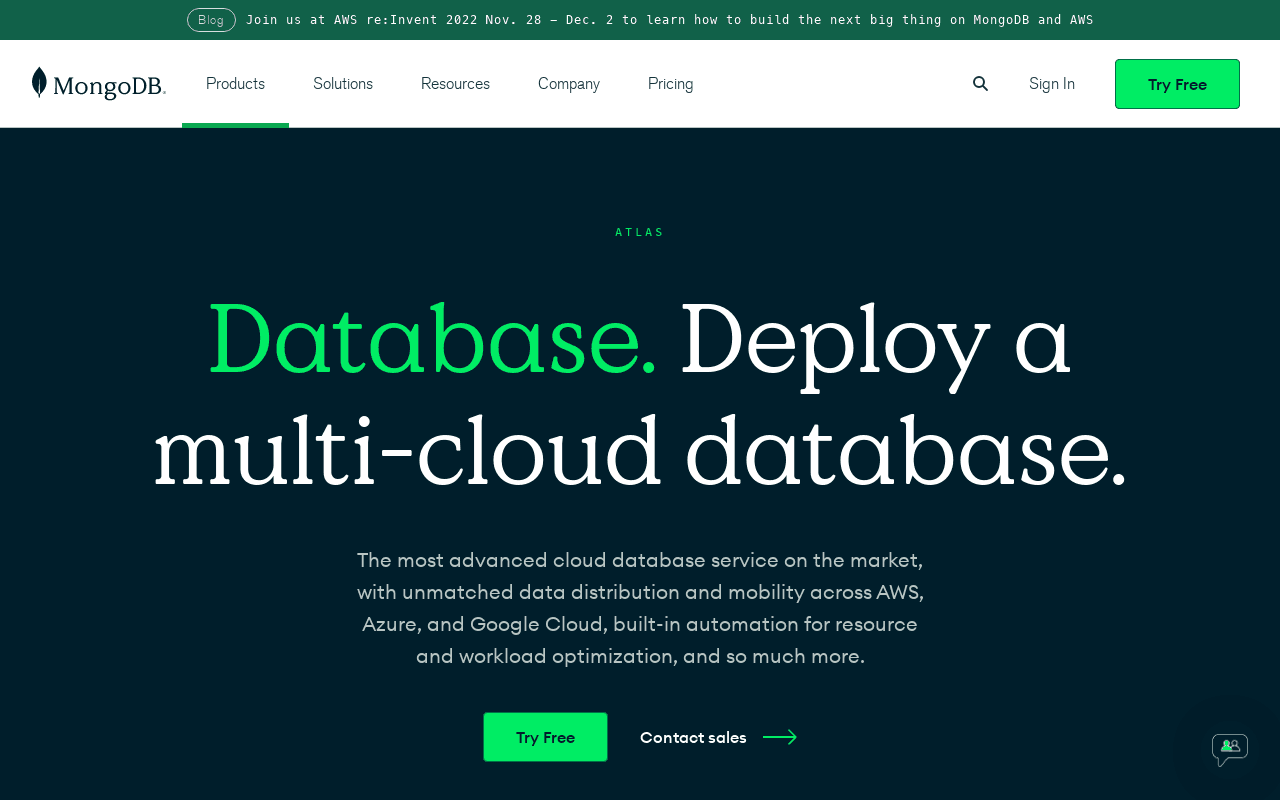The width and height of the screenshot is (1280, 800).
Task: Click the MongoDB leaf logo icon
Action: click(x=39, y=83)
